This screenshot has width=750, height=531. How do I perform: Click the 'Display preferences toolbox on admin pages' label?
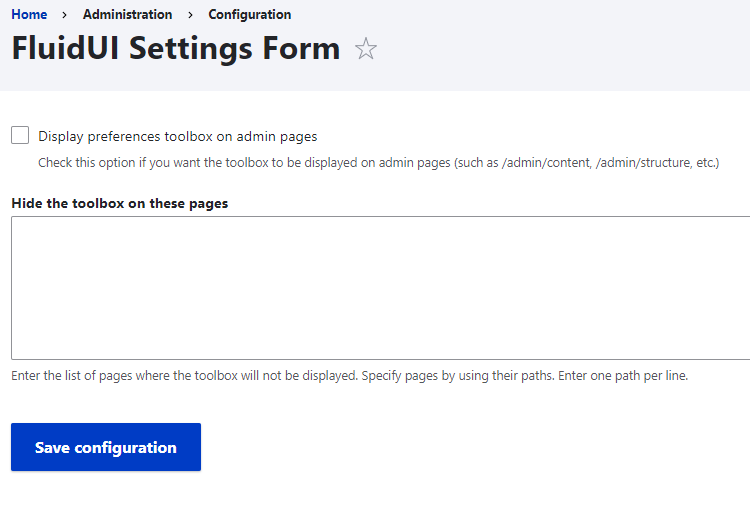point(177,136)
